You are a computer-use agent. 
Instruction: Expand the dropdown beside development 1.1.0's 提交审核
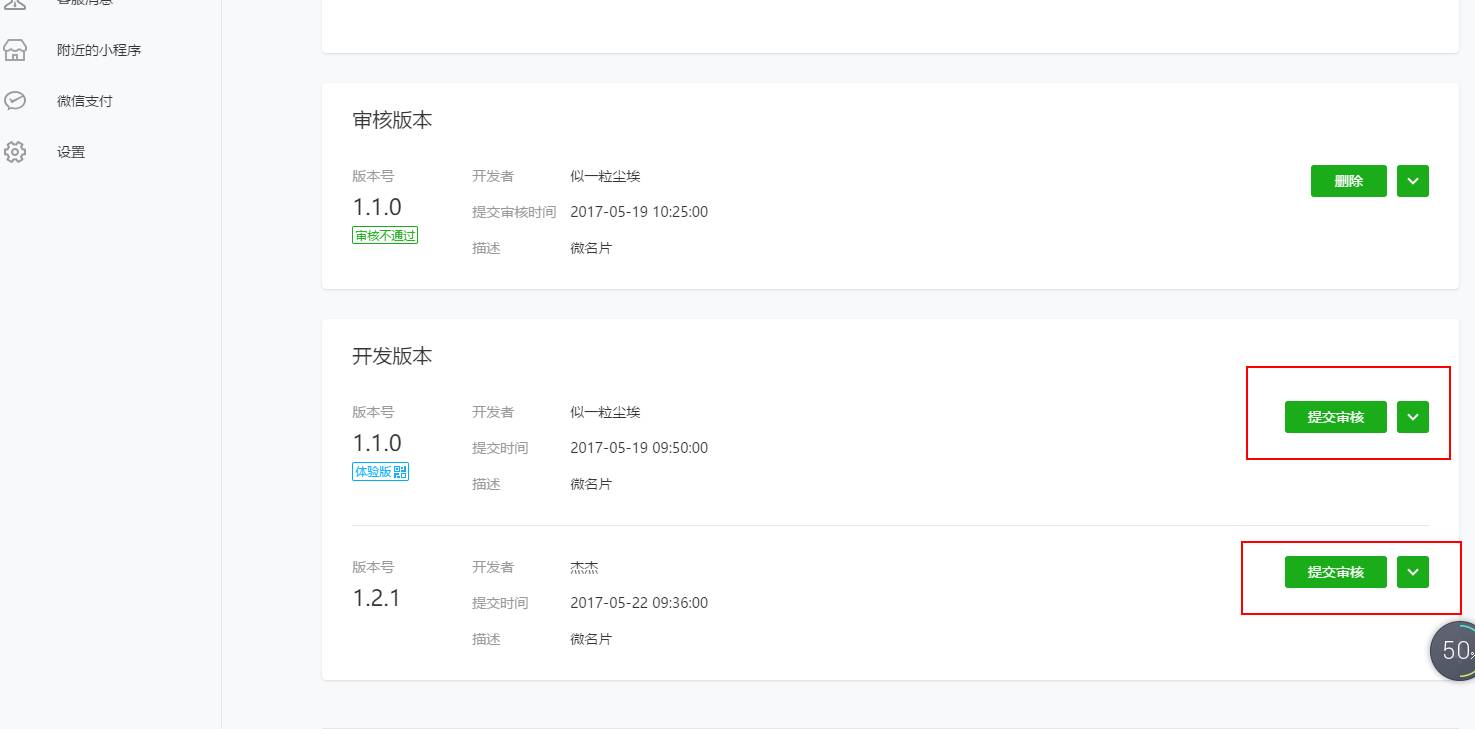(1412, 417)
